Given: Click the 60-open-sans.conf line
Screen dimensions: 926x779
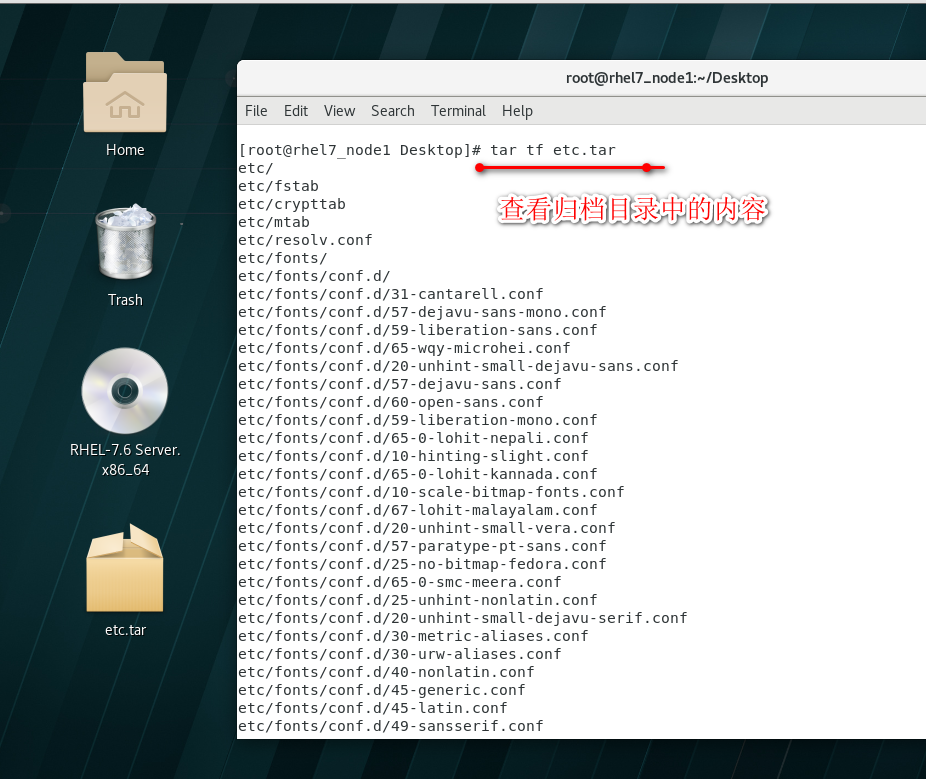Looking at the screenshot, I should [x=390, y=402].
